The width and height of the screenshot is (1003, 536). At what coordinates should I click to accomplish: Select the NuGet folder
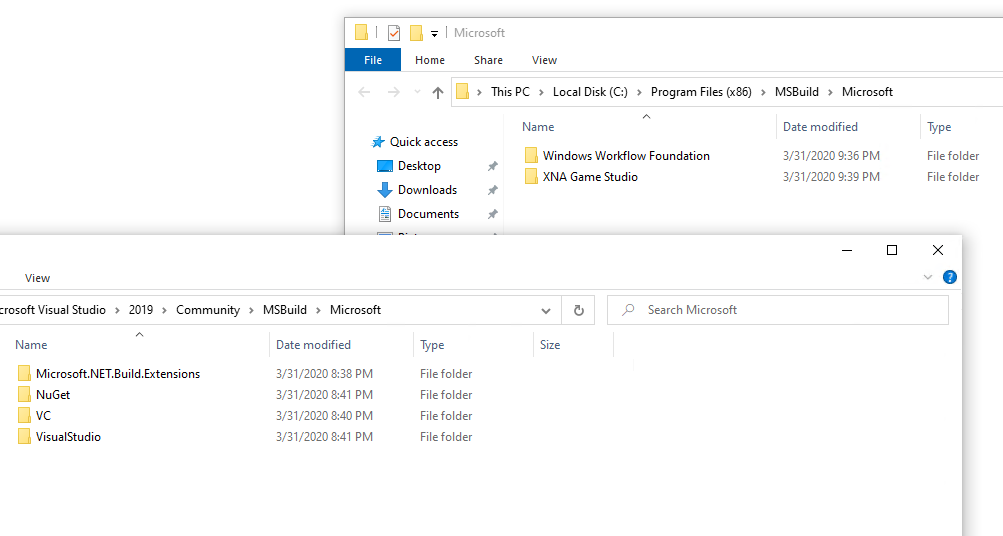[x=53, y=395]
